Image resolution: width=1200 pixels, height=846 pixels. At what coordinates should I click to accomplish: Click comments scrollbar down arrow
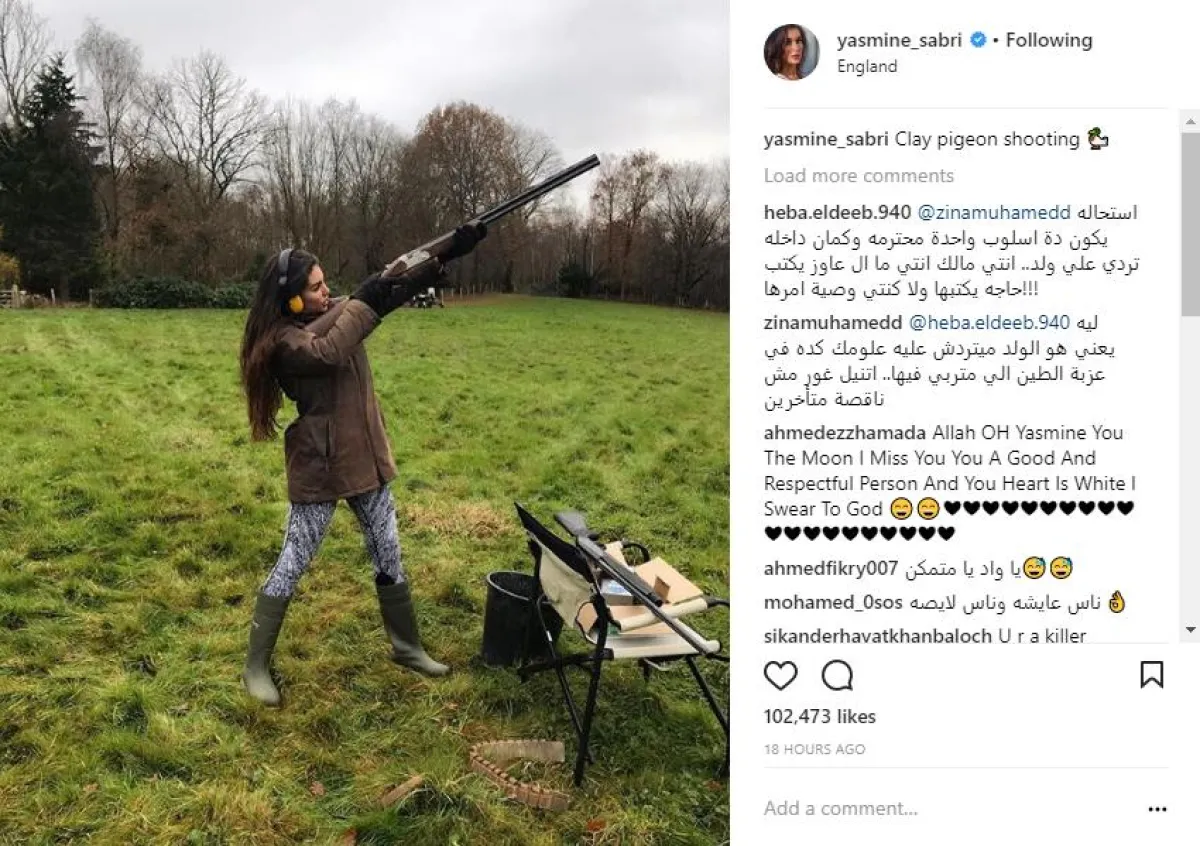1190,630
